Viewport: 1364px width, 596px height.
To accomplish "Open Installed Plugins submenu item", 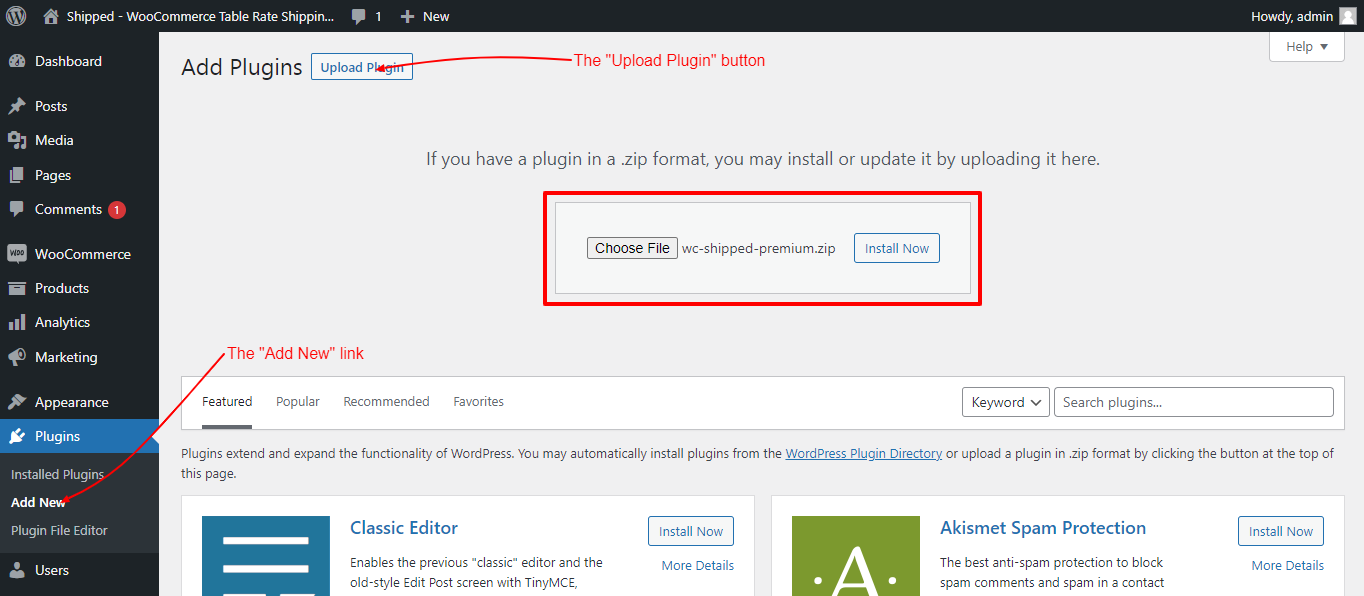I will [x=57, y=474].
